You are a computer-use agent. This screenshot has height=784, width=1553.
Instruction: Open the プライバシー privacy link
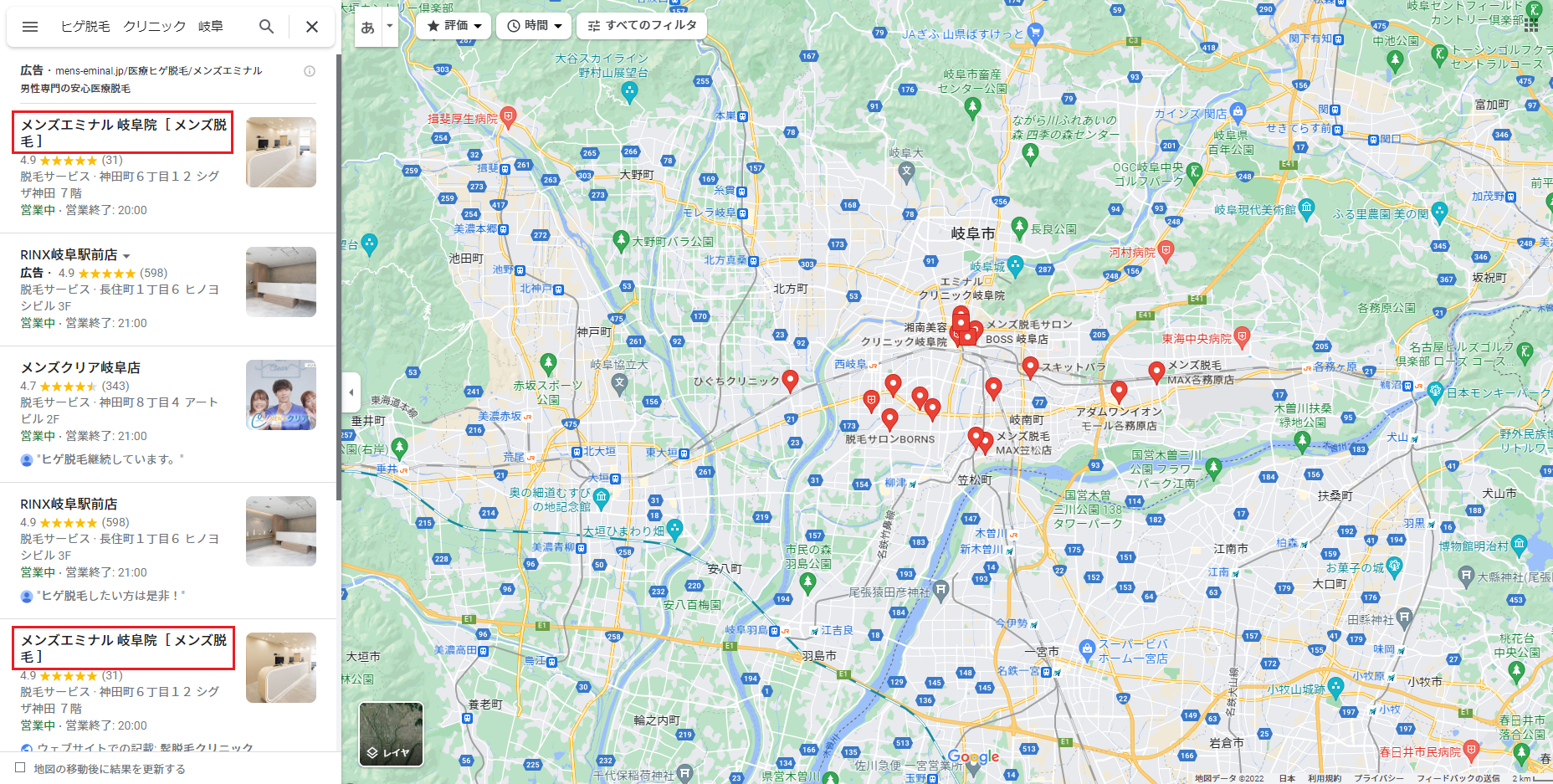coord(1379,778)
